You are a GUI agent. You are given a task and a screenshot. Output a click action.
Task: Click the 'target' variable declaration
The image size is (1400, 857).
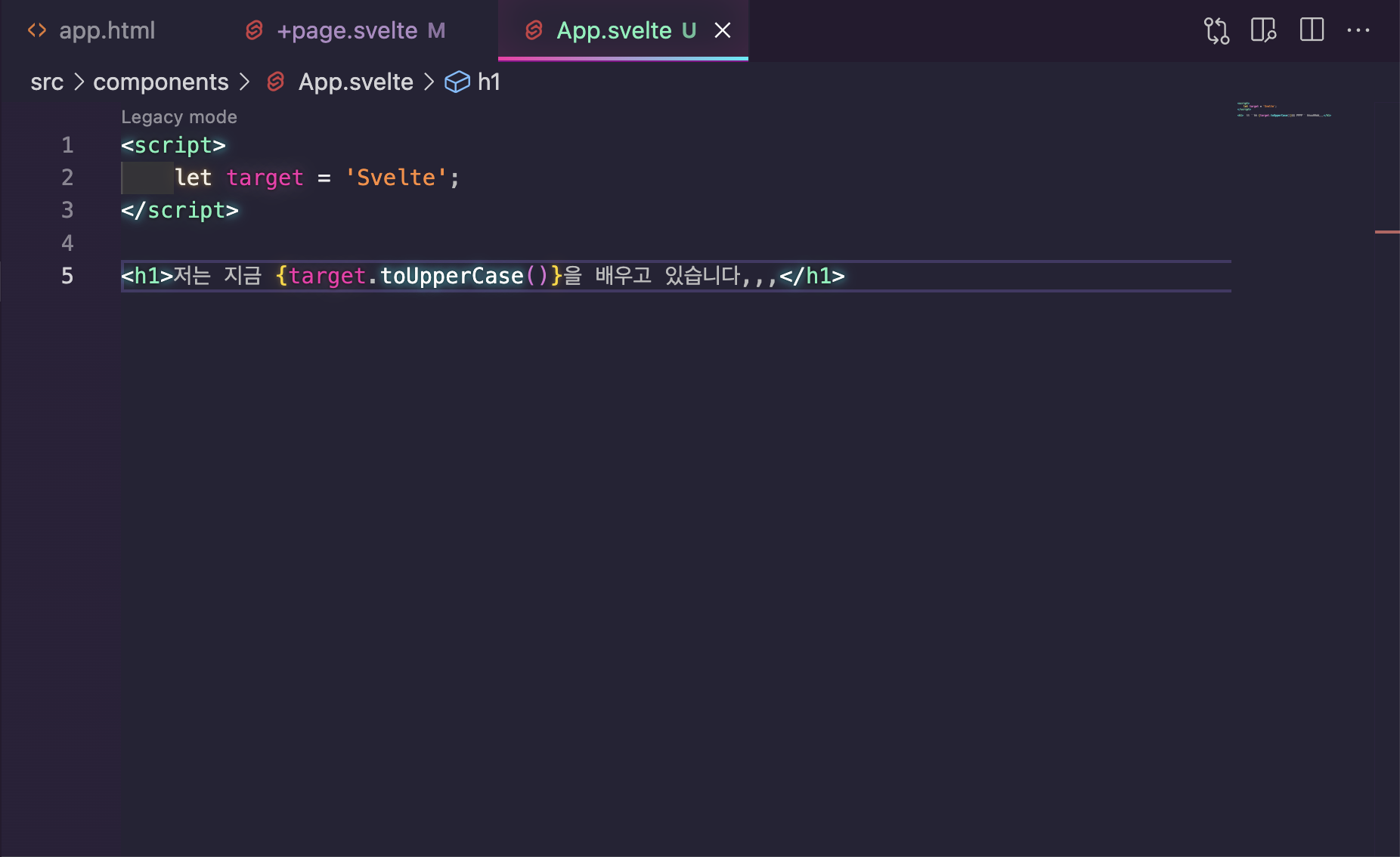[x=265, y=178]
